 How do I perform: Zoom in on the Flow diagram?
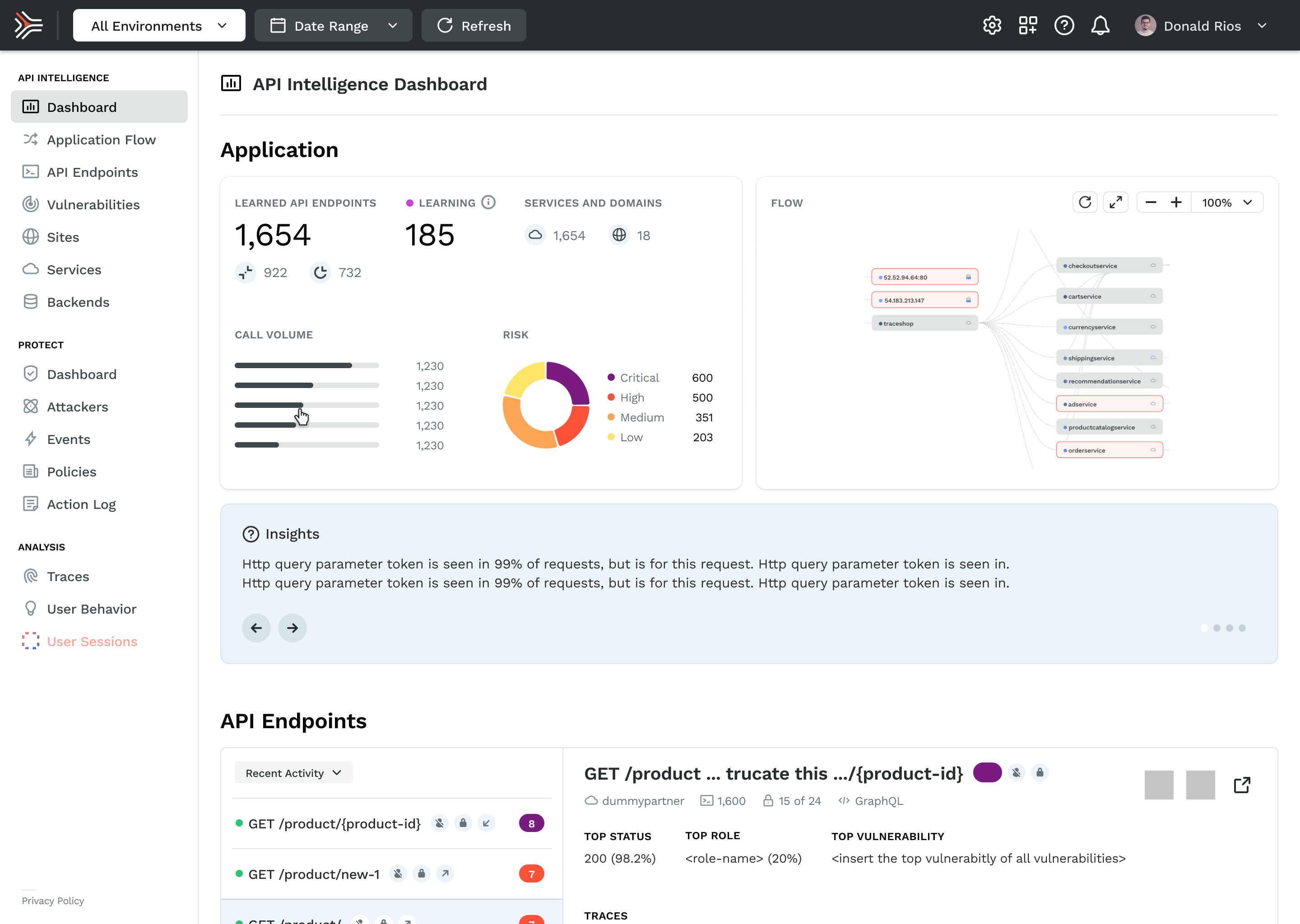[1176, 203]
